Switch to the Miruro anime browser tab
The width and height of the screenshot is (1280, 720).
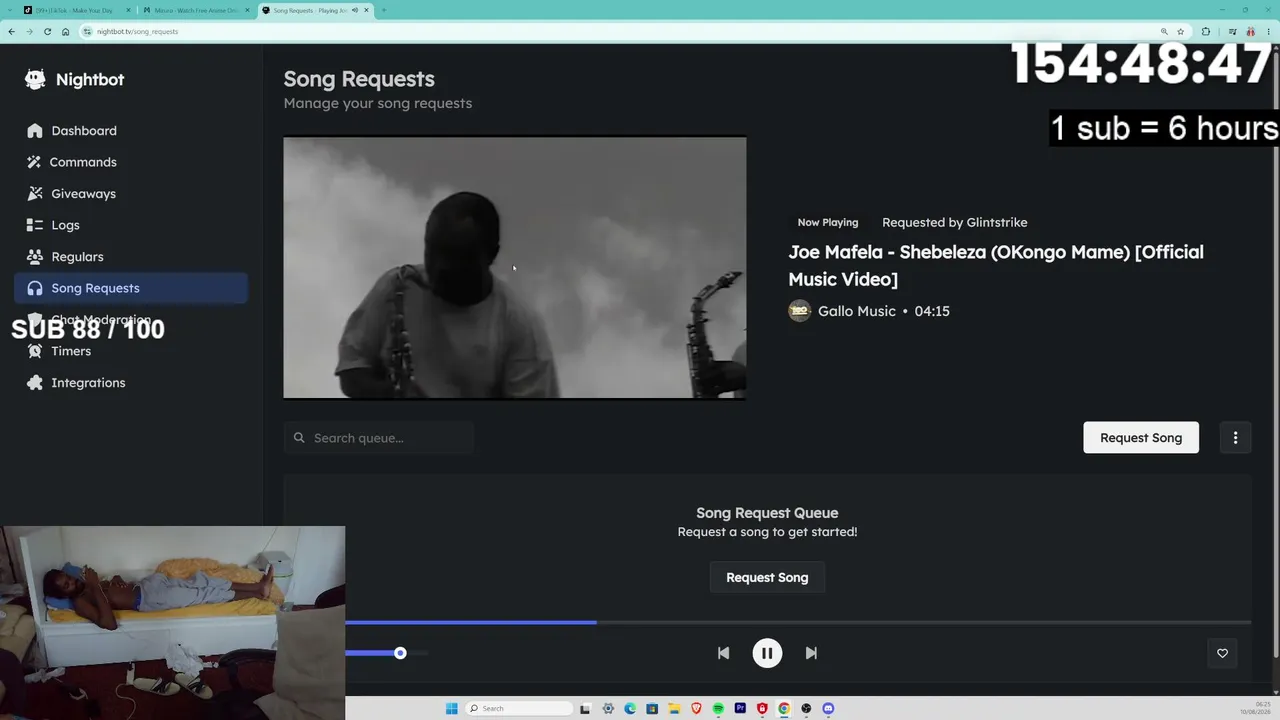(196, 10)
